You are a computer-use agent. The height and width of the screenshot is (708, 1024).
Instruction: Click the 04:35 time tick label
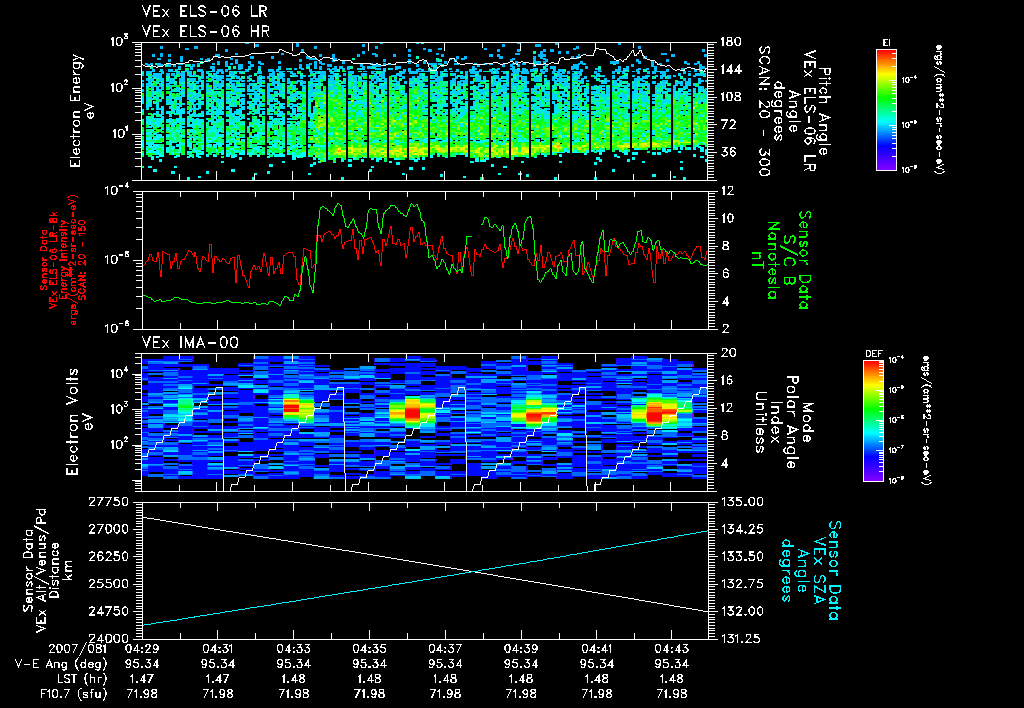point(369,649)
